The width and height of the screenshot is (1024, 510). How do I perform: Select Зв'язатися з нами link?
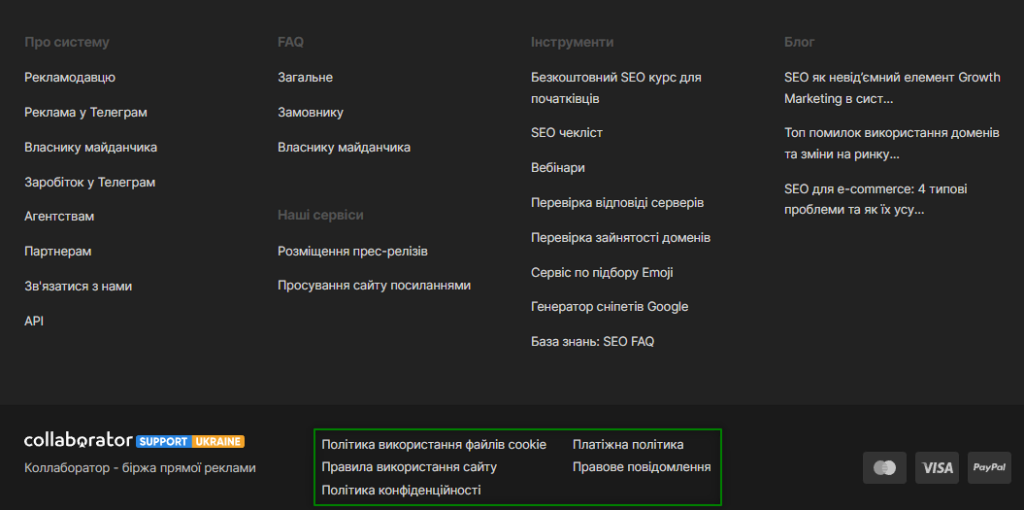tap(78, 286)
